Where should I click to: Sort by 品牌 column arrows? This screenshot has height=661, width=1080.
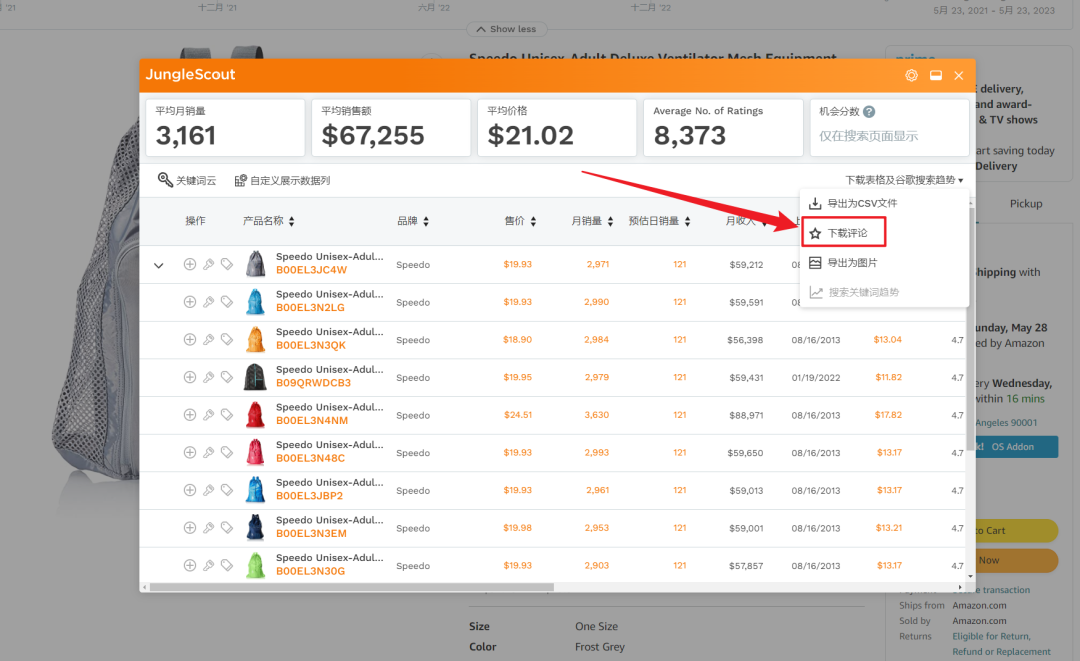pyautogui.click(x=426, y=221)
